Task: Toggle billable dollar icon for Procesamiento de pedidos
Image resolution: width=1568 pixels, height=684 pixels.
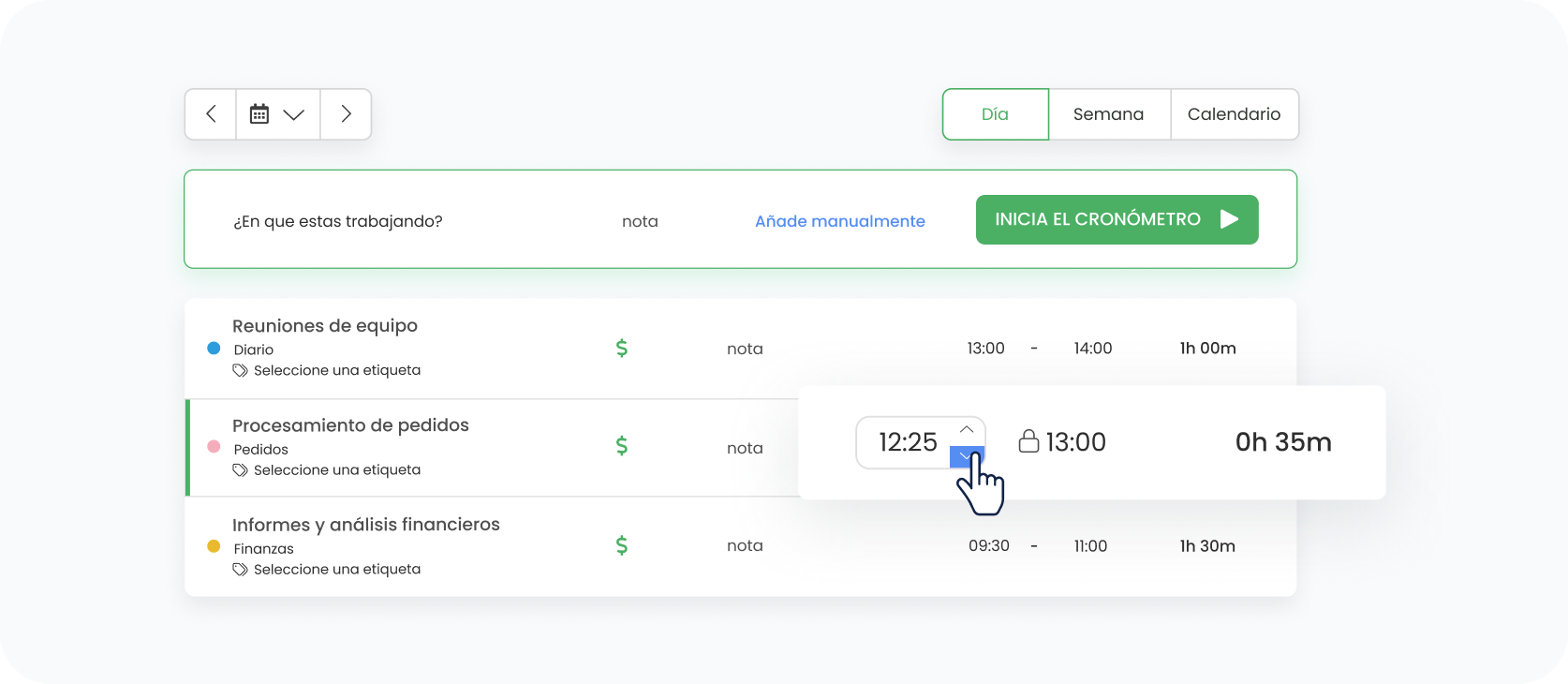Action: tap(621, 446)
